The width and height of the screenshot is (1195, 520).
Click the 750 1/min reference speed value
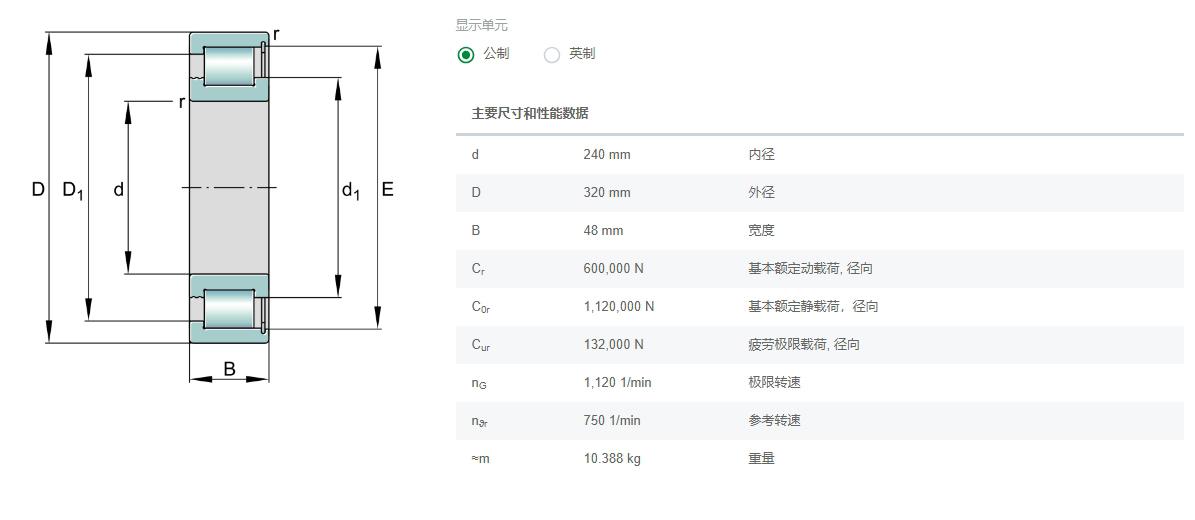612,421
